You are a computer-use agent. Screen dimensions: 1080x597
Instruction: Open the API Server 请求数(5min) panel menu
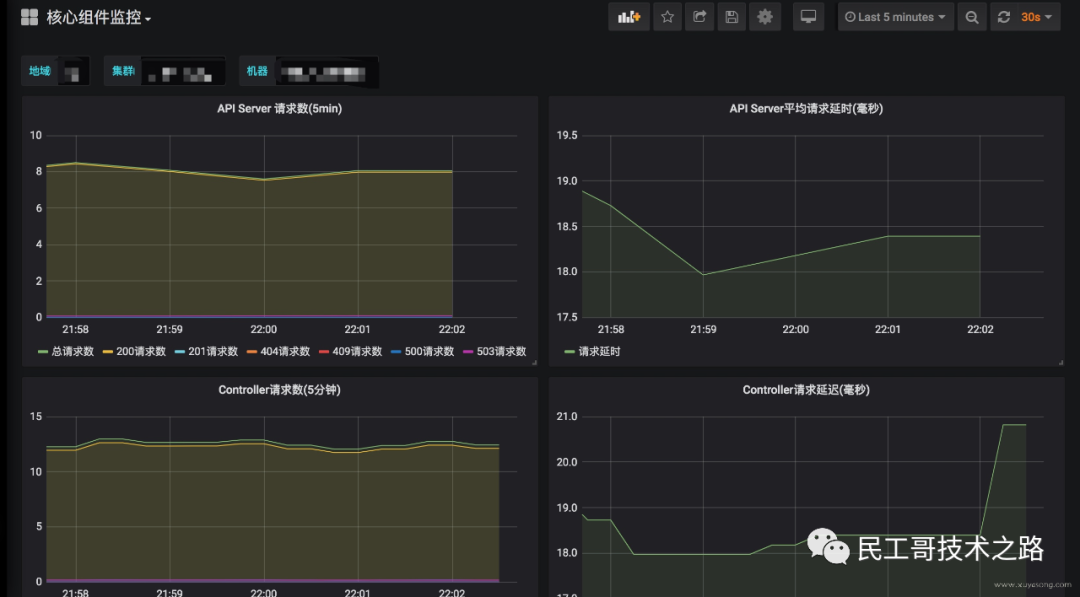(280, 109)
